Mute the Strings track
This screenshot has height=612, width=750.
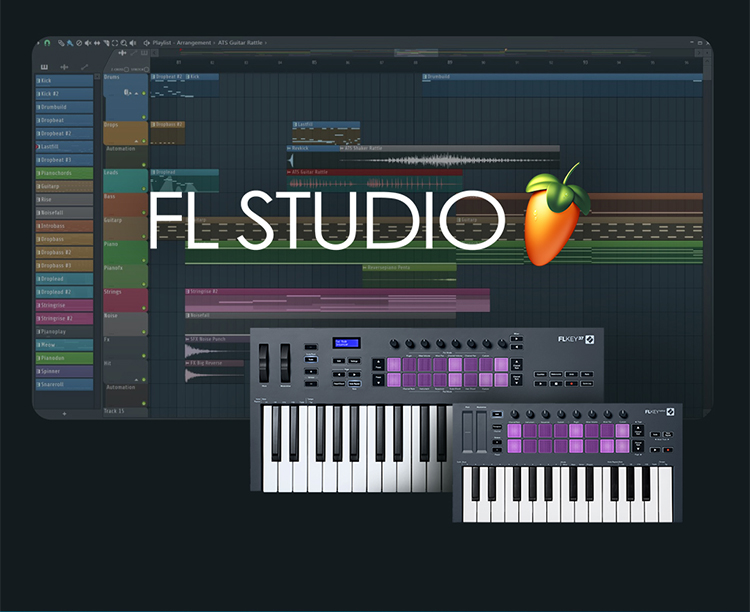pyautogui.click(x=143, y=308)
